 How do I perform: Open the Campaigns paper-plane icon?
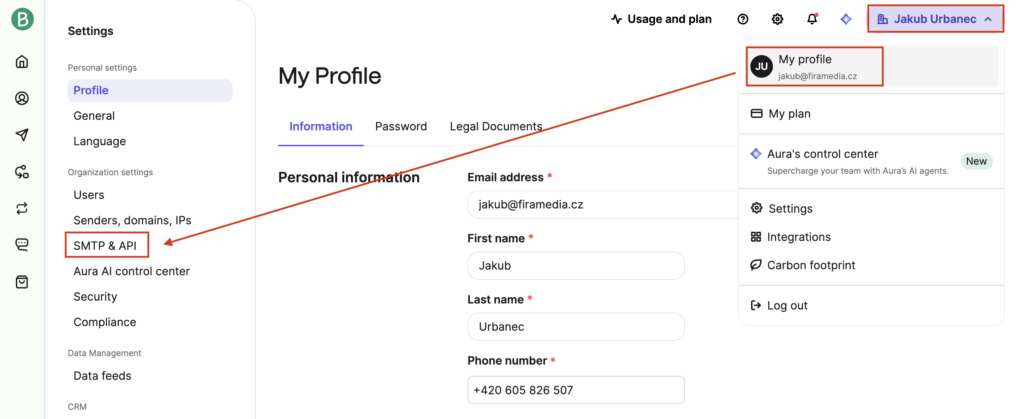point(22,135)
